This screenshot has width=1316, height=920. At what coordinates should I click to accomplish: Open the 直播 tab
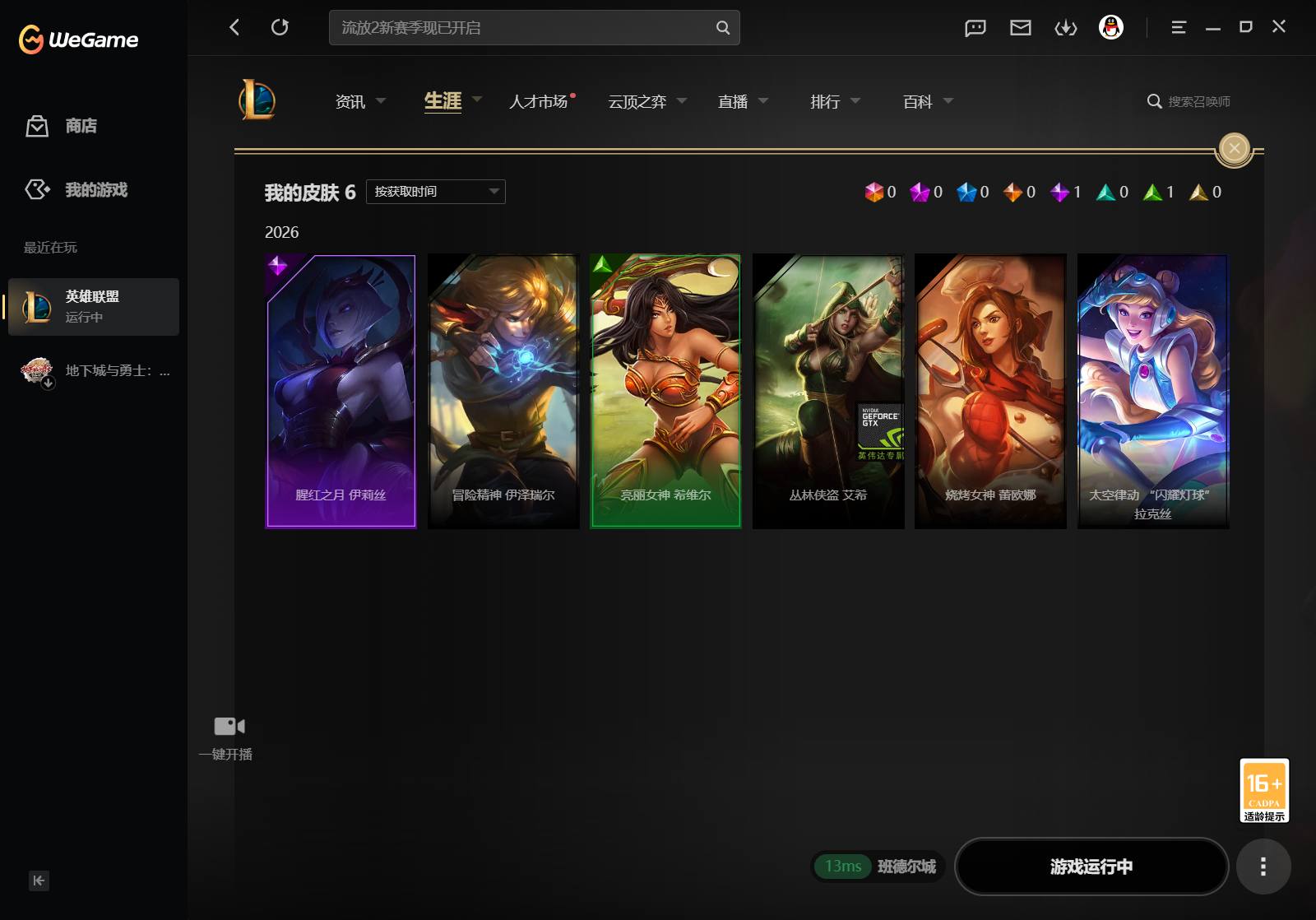[733, 101]
